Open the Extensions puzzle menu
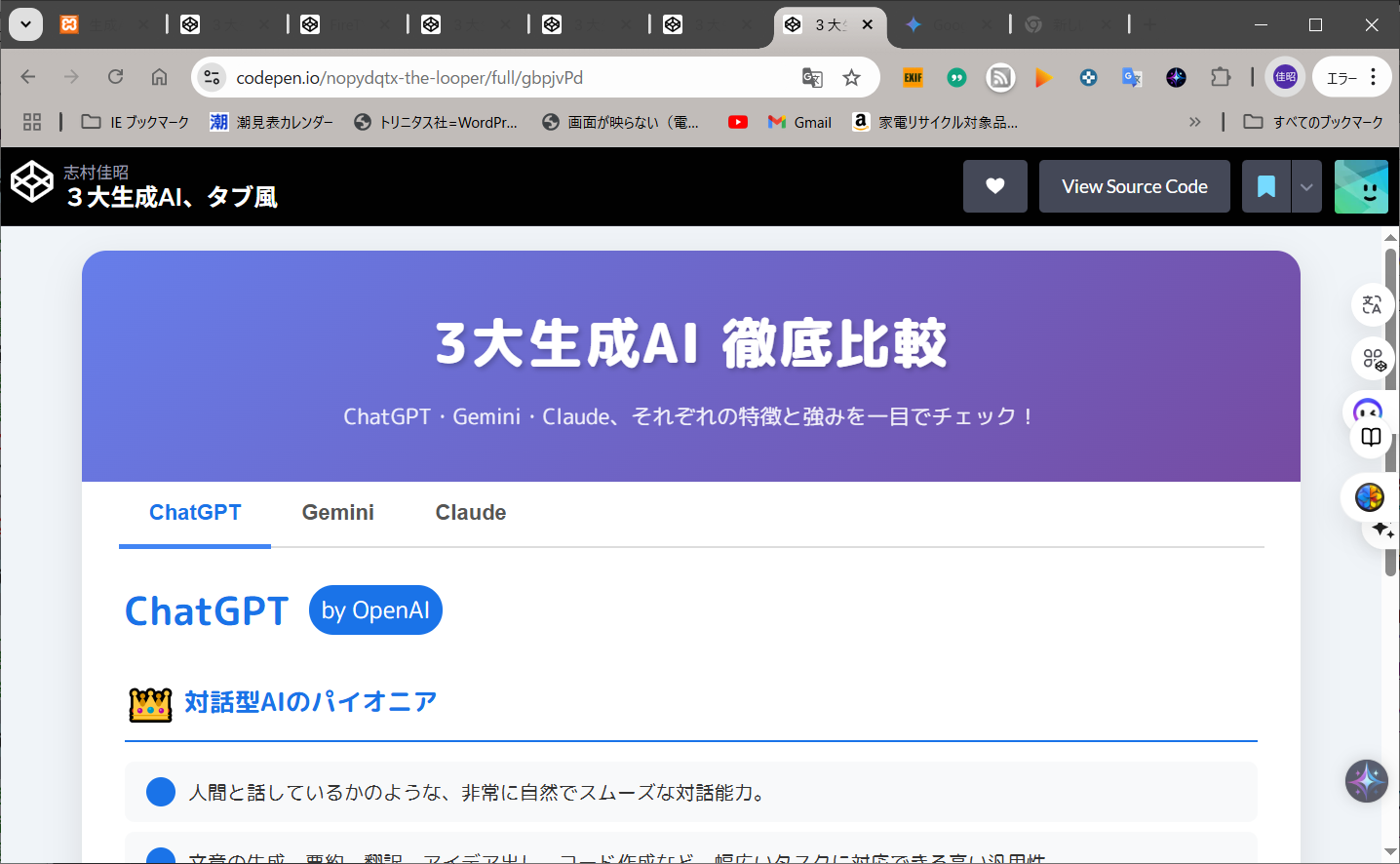 coord(1221,77)
